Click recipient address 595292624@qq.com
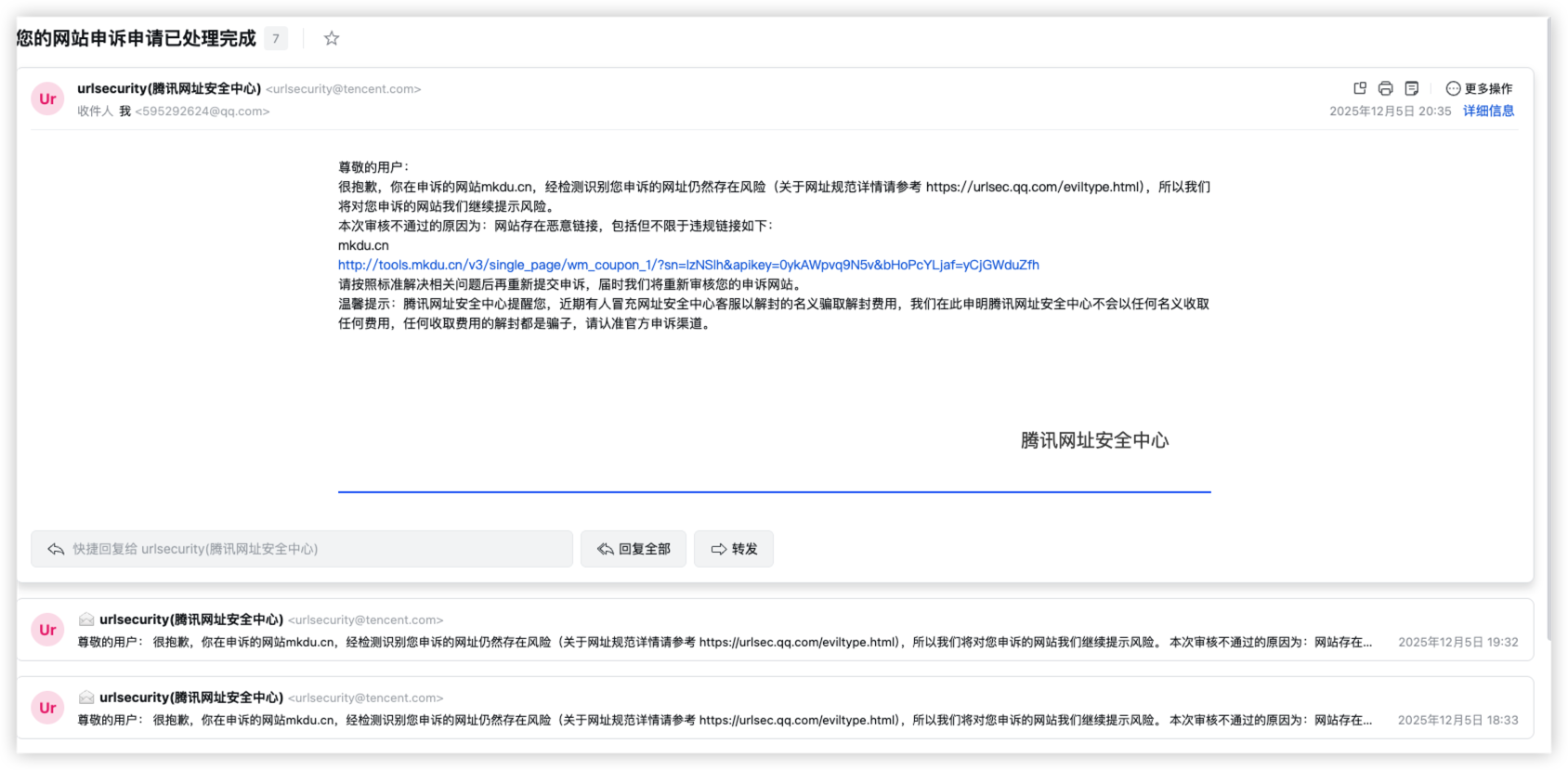The height and width of the screenshot is (770, 1568). [x=203, y=111]
